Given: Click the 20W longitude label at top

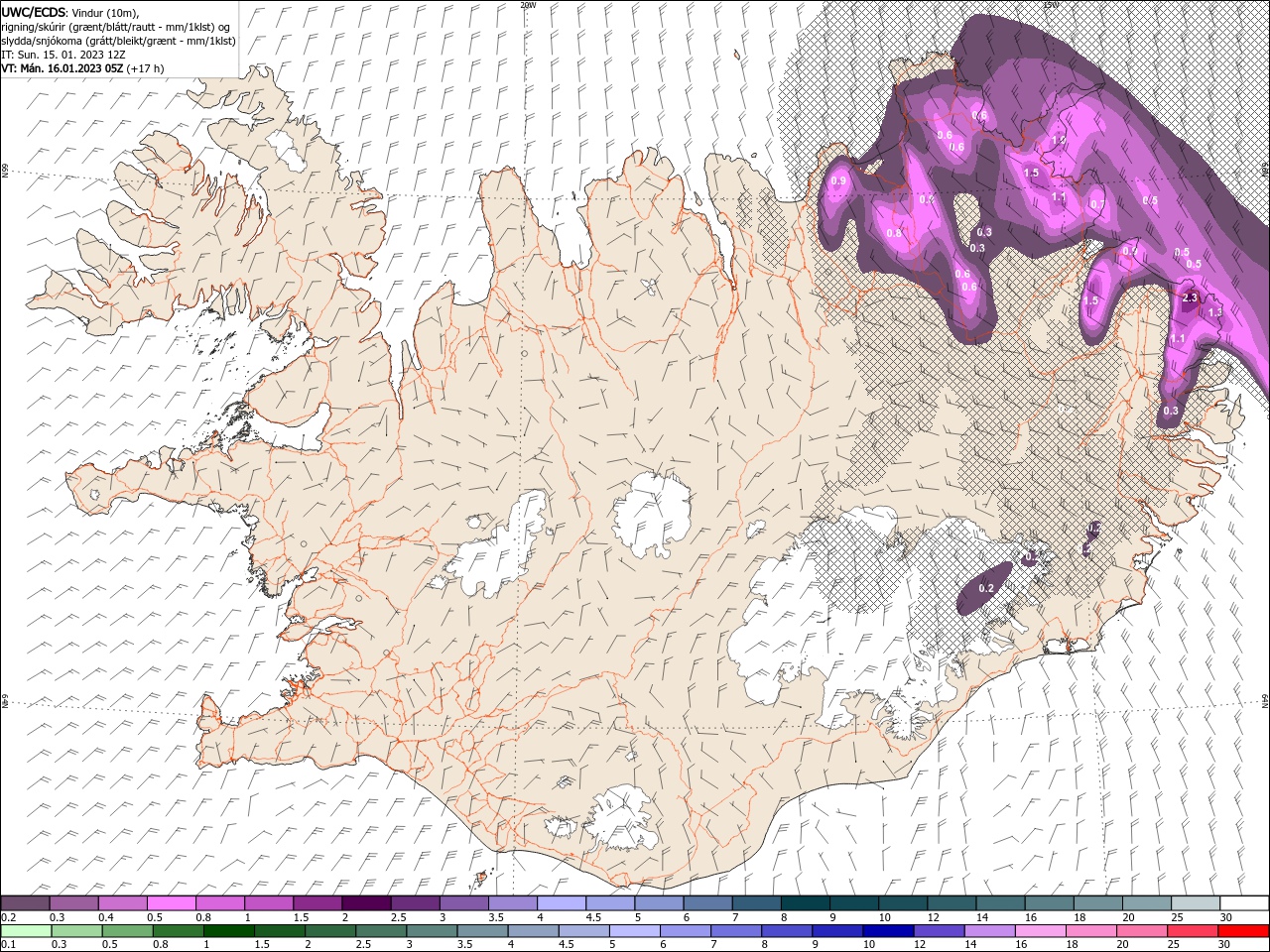Looking at the screenshot, I should pyautogui.click(x=528, y=5).
